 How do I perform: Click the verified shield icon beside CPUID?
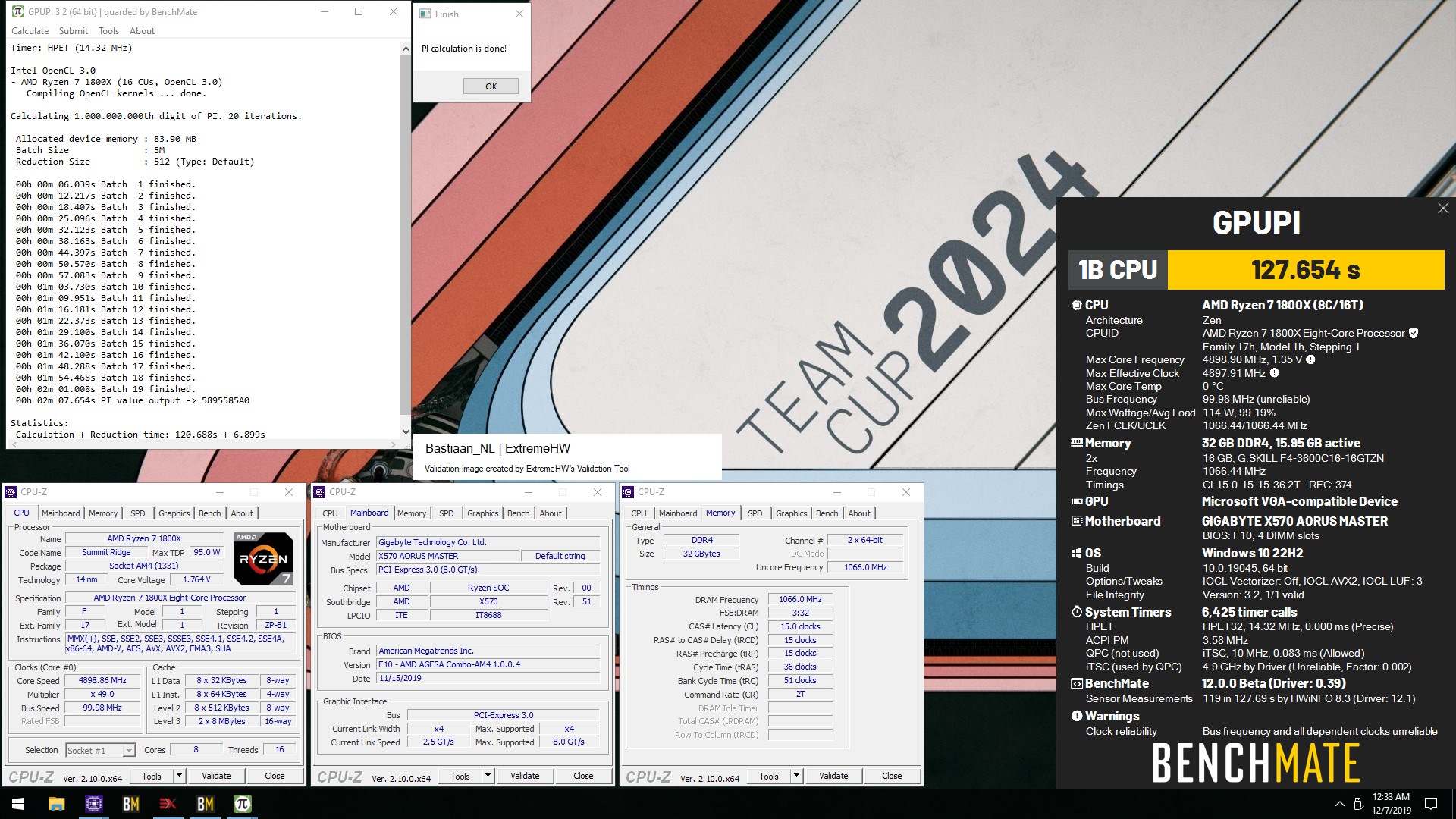point(1414,333)
